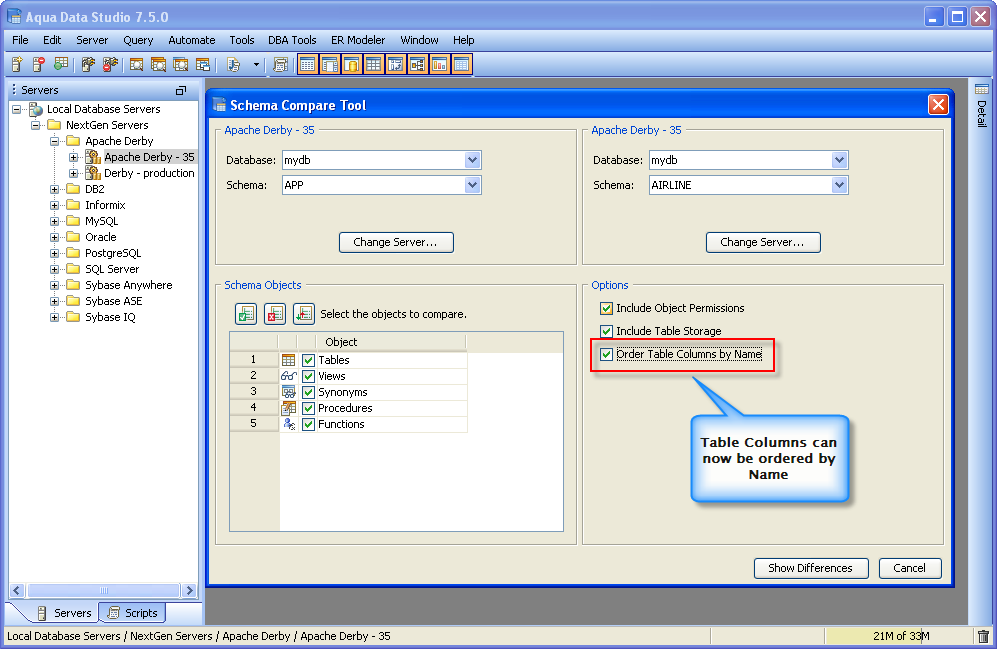Image resolution: width=997 pixels, height=649 pixels.
Task: Close the Schema Compare Tool dialog
Action: point(938,105)
